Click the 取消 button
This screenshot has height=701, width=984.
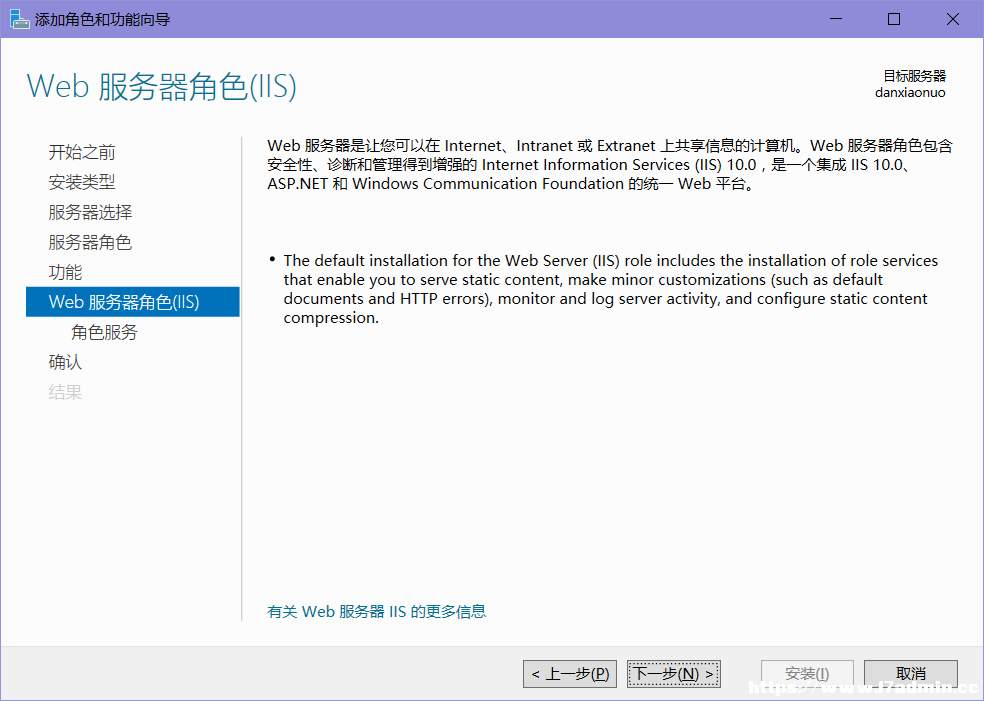[911, 674]
